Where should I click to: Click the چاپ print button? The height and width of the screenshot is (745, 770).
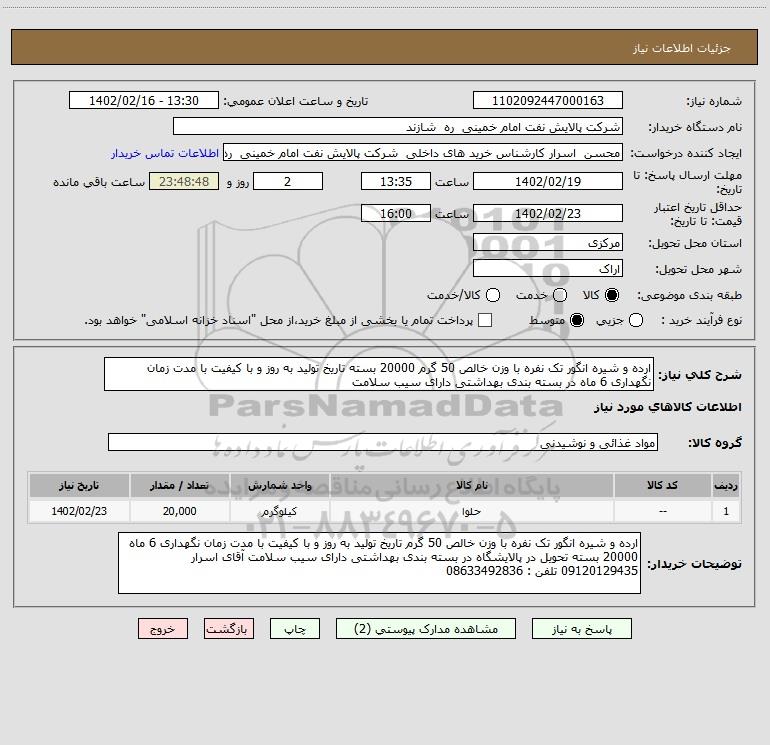tap(295, 629)
